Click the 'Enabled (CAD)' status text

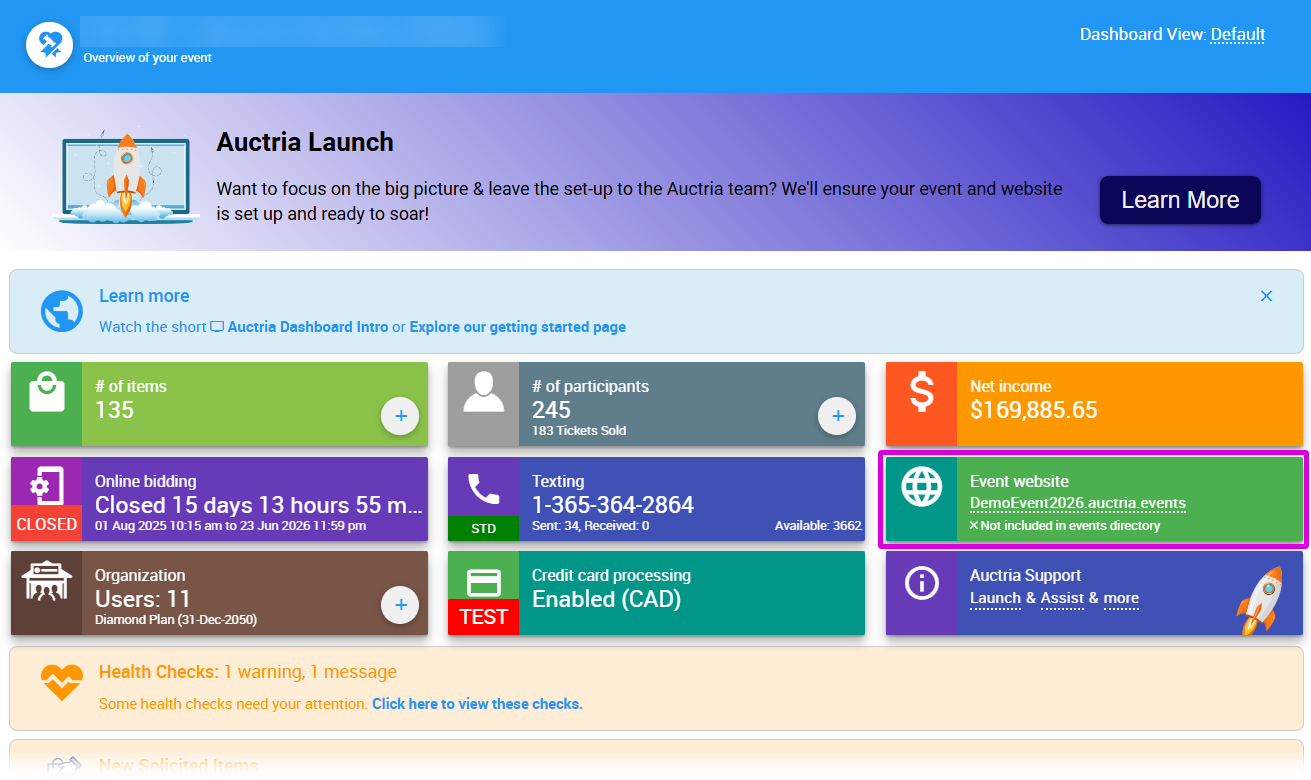[x=606, y=599]
